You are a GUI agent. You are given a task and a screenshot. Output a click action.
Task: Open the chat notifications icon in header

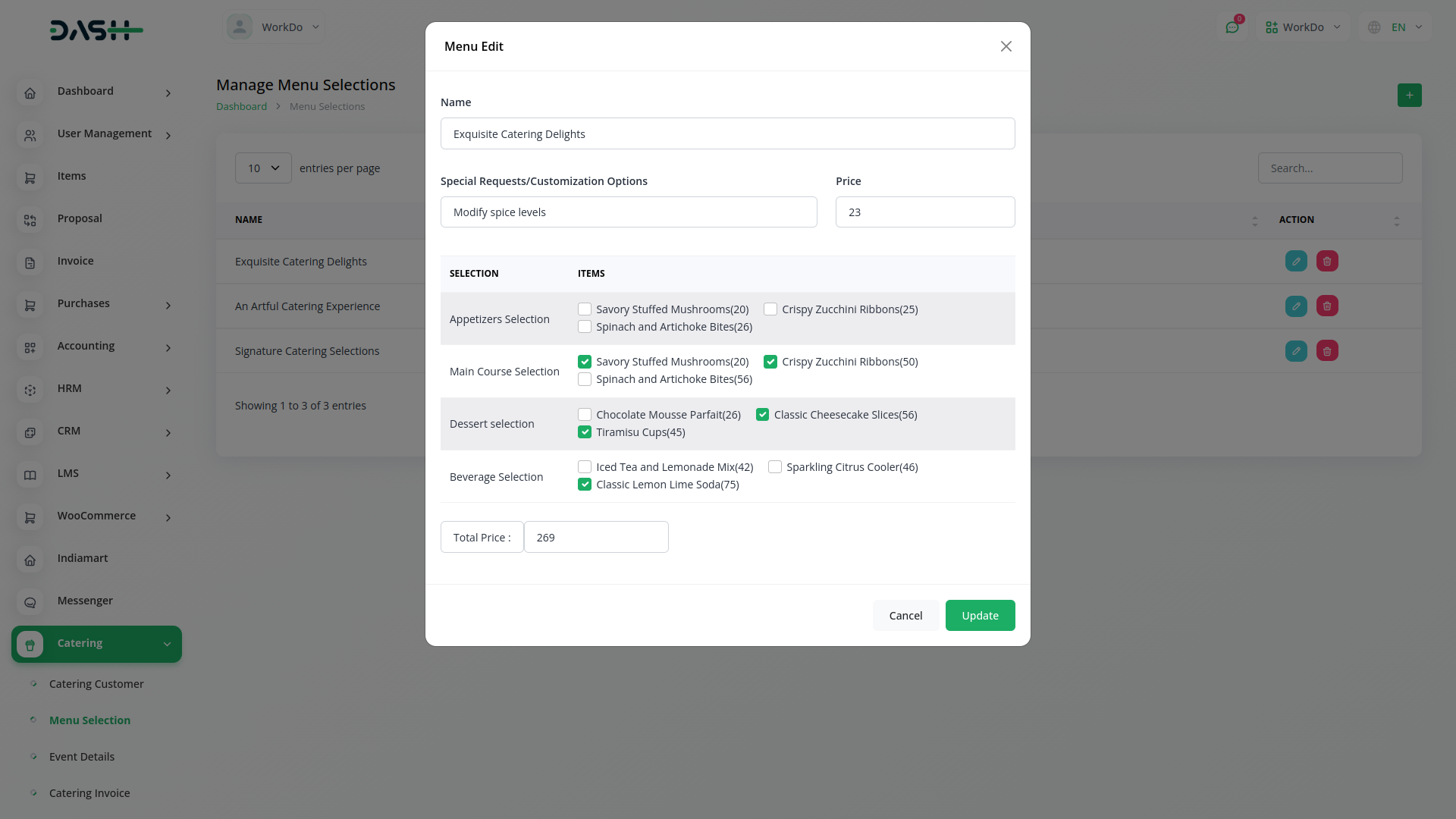[x=1232, y=27]
